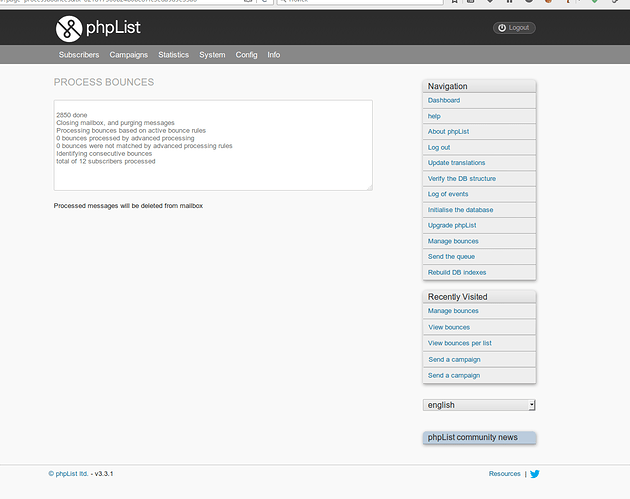Open the Statistics menu
This screenshot has width=630, height=499.
point(174,55)
